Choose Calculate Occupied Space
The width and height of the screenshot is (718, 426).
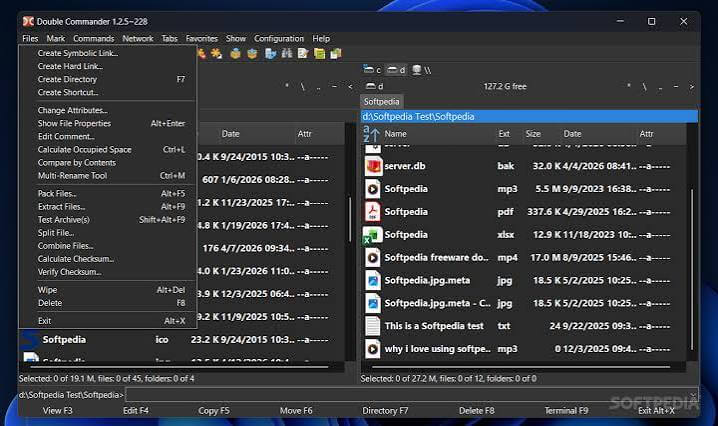click(108, 149)
